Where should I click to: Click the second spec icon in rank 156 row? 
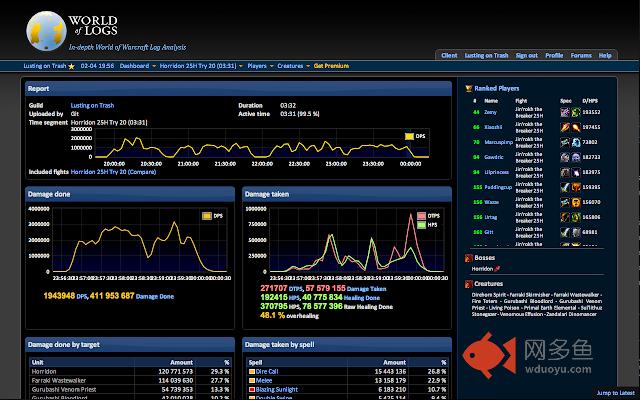(576, 202)
